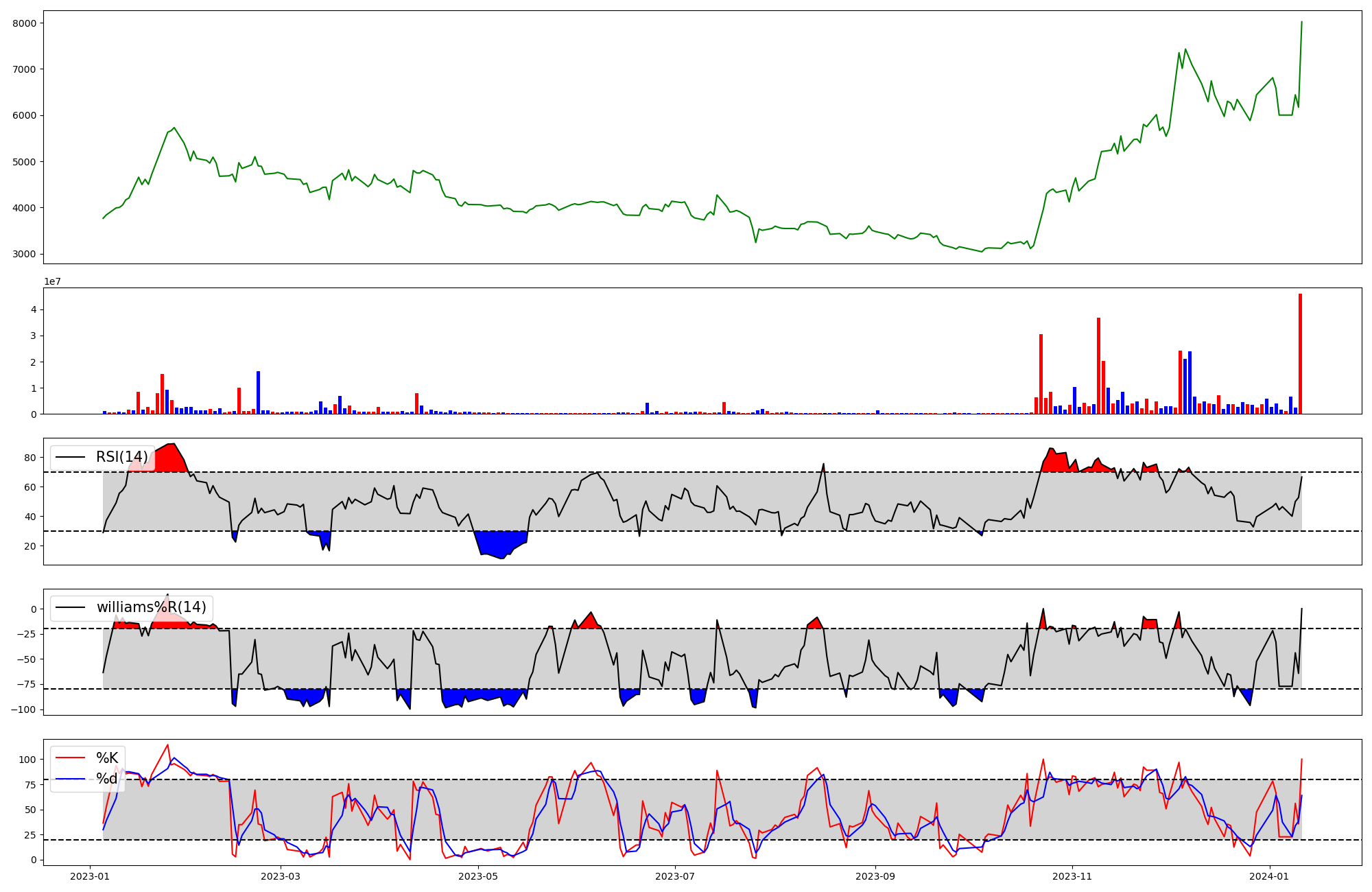
Task: Click the −100 tick on Williams %R axis
Action: tap(23, 709)
